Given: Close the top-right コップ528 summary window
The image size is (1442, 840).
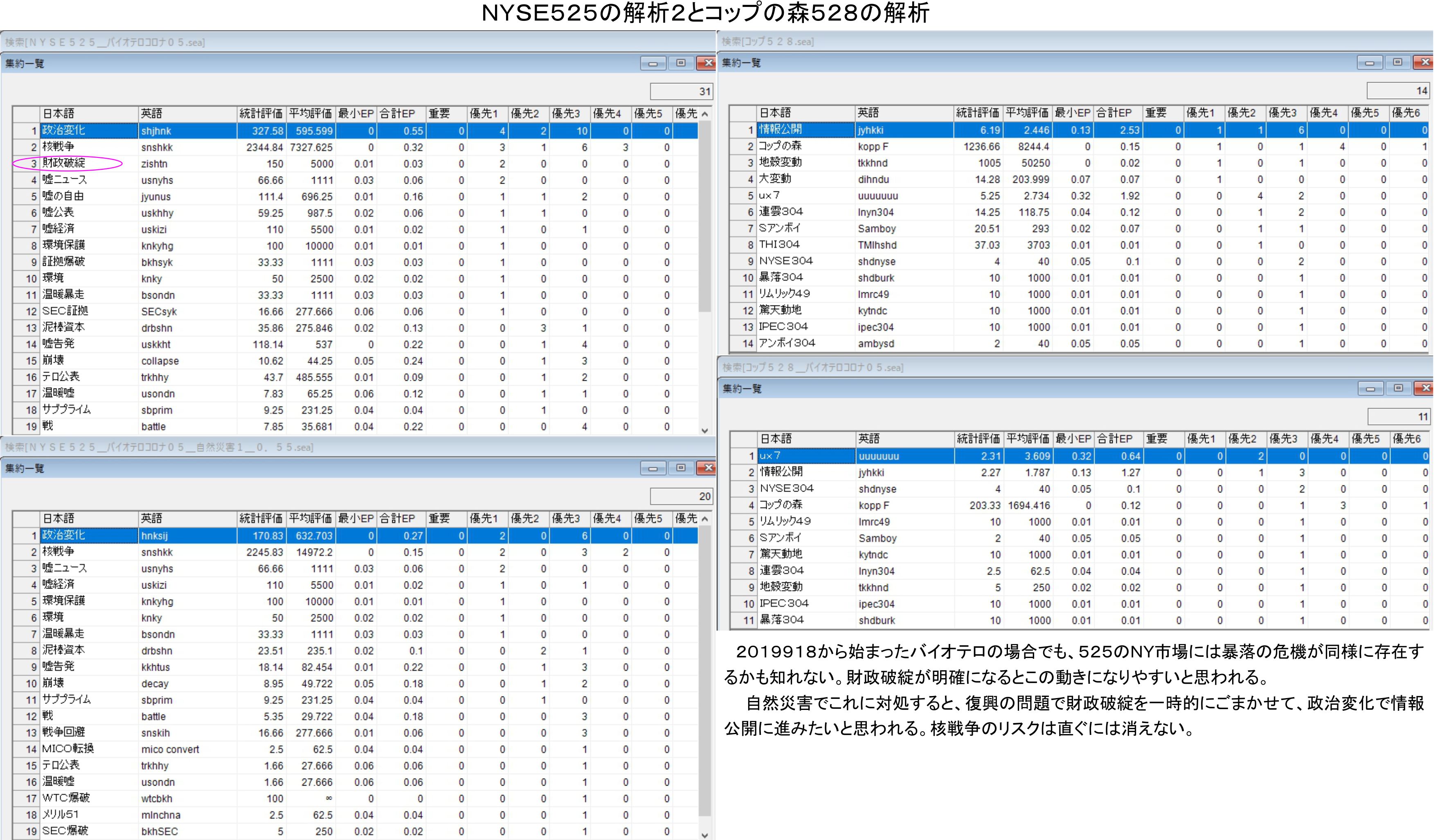Looking at the screenshot, I should pyautogui.click(x=1424, y=63).
